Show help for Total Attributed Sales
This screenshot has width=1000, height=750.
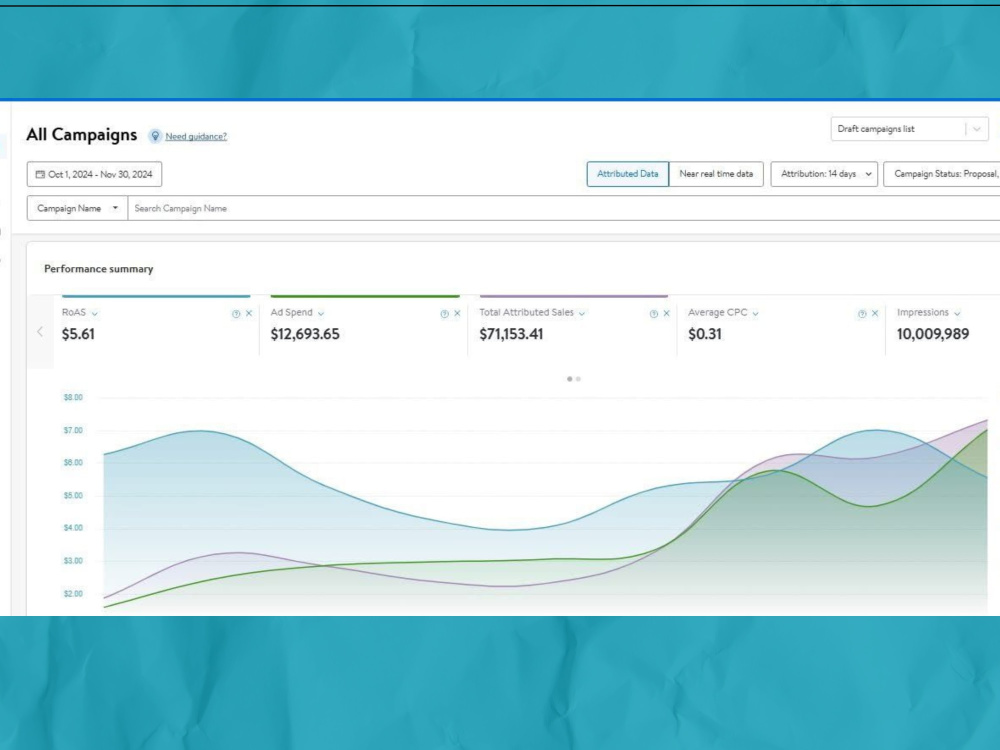point(654,314)
